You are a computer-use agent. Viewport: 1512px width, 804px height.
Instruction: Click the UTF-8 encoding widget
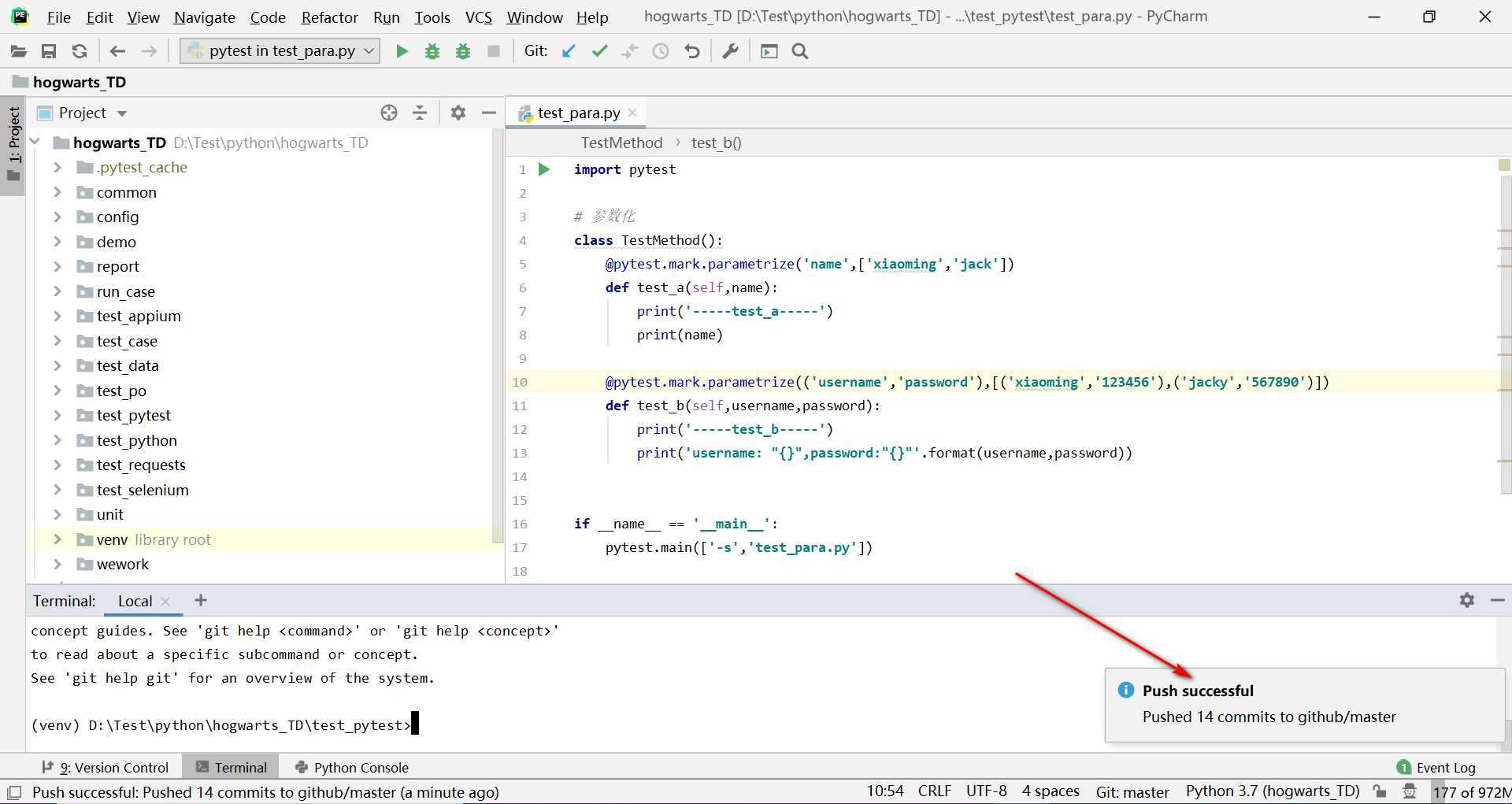[x=986, y=791]
